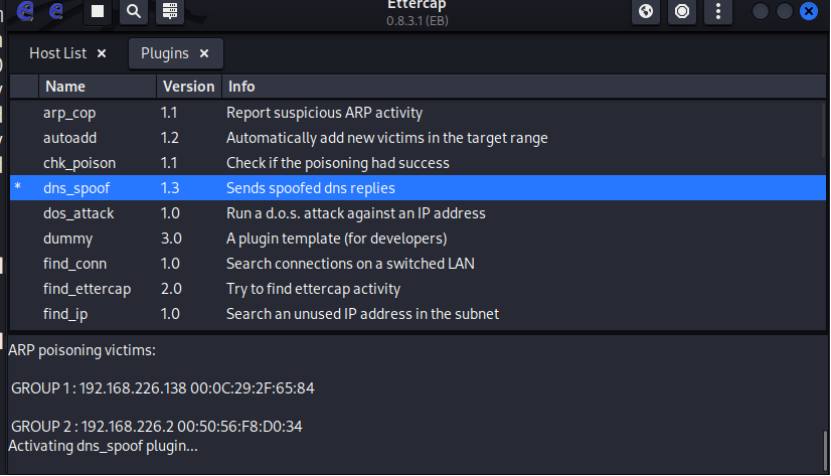The width and height of the screenshot is (831, 476).
Task: Open the three-dot Ettercap menu
Action: click(718, 11)
